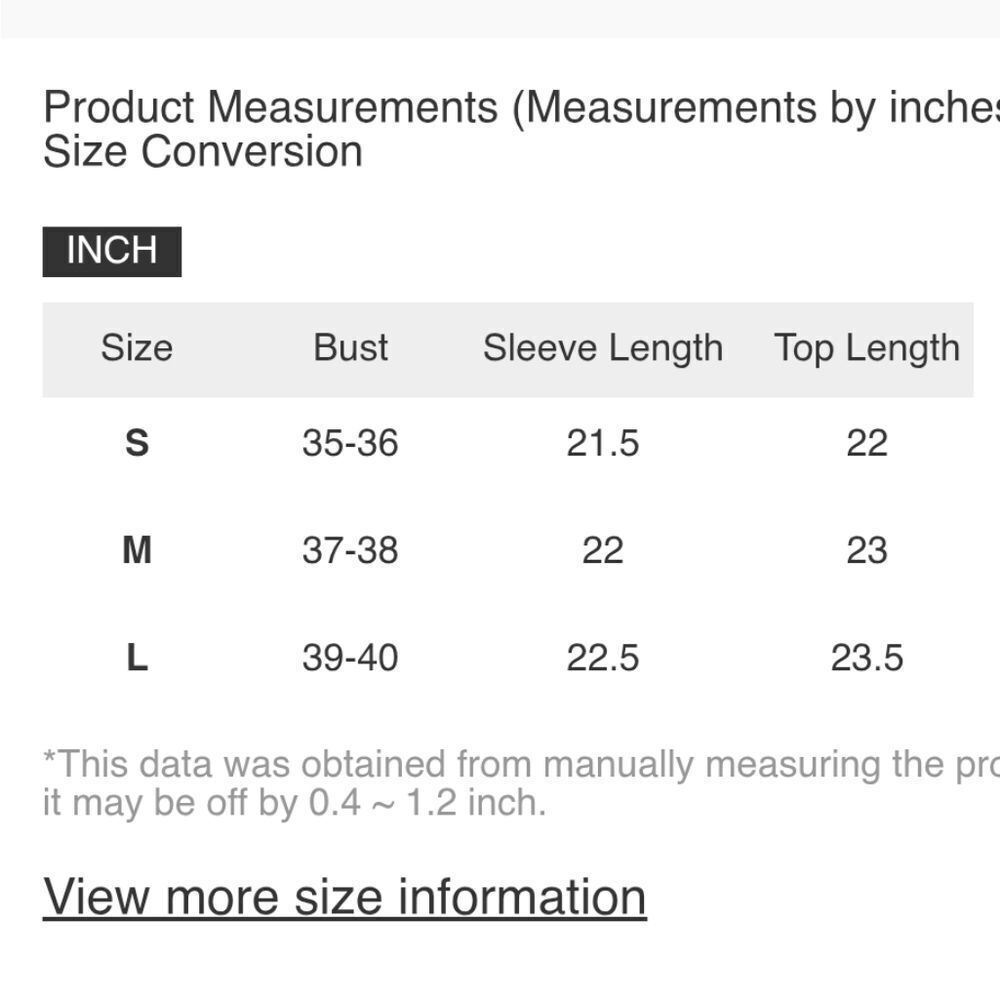Viewport: 1000px width, 1000px height.
Task: Click the top length value for size S
Action: tap(866, 443)
